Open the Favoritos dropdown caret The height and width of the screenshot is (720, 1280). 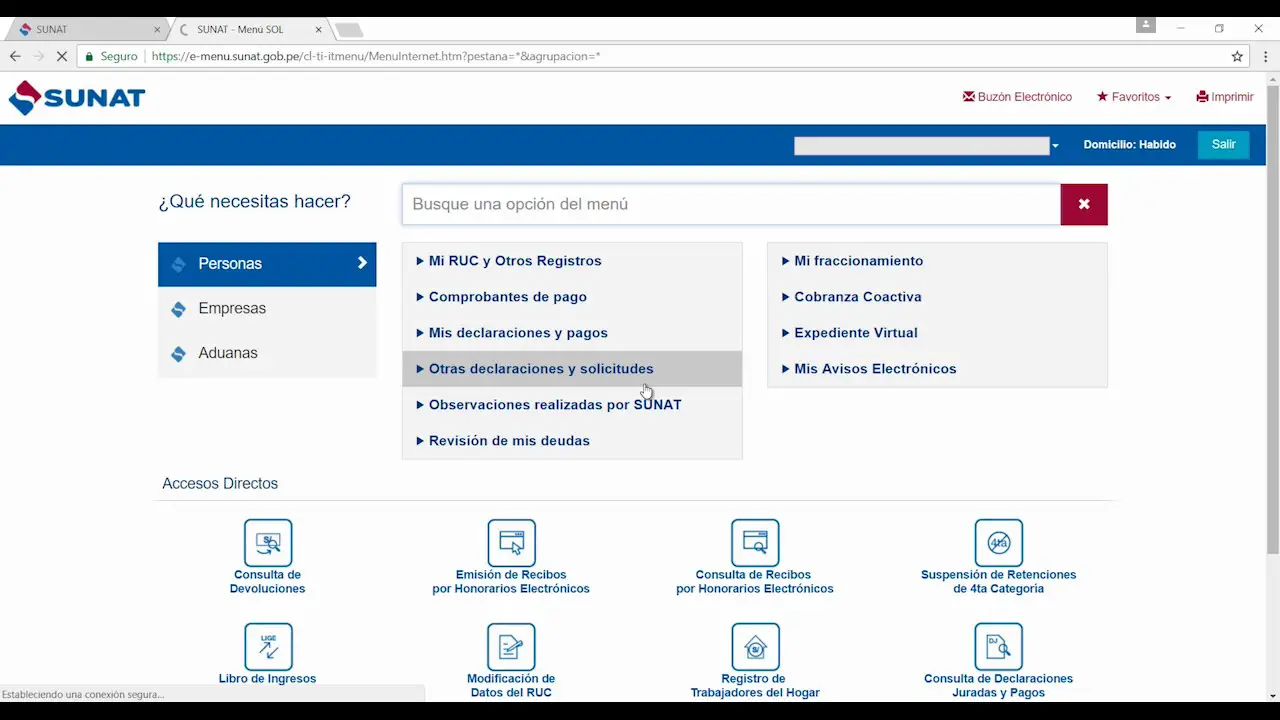tap(1167, 98)
